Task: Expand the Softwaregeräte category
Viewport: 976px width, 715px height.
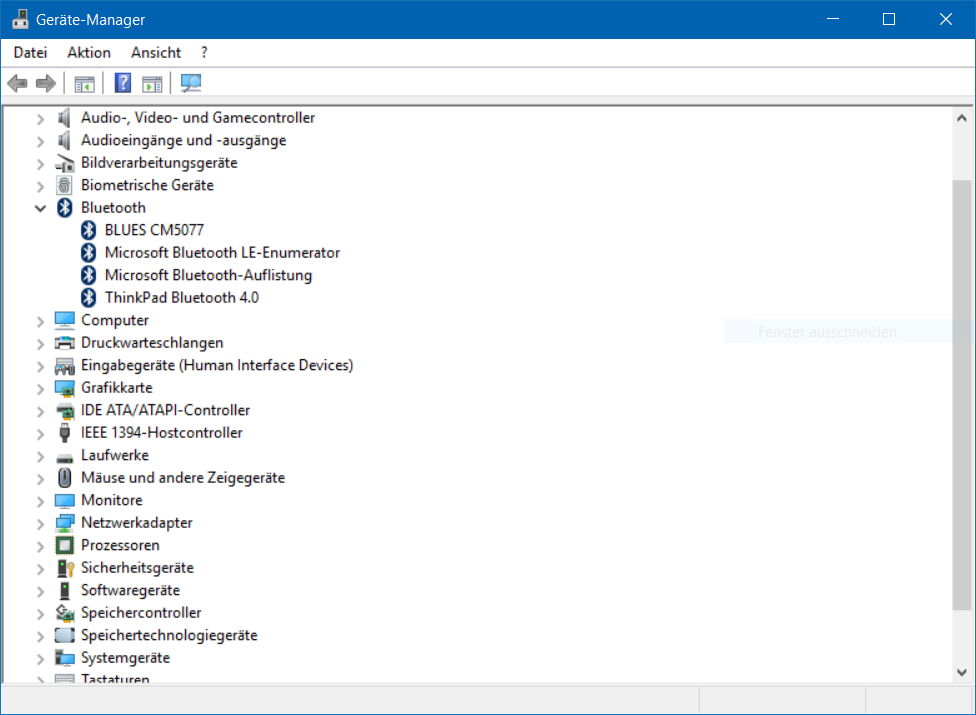Action: [x=40, y=591]
